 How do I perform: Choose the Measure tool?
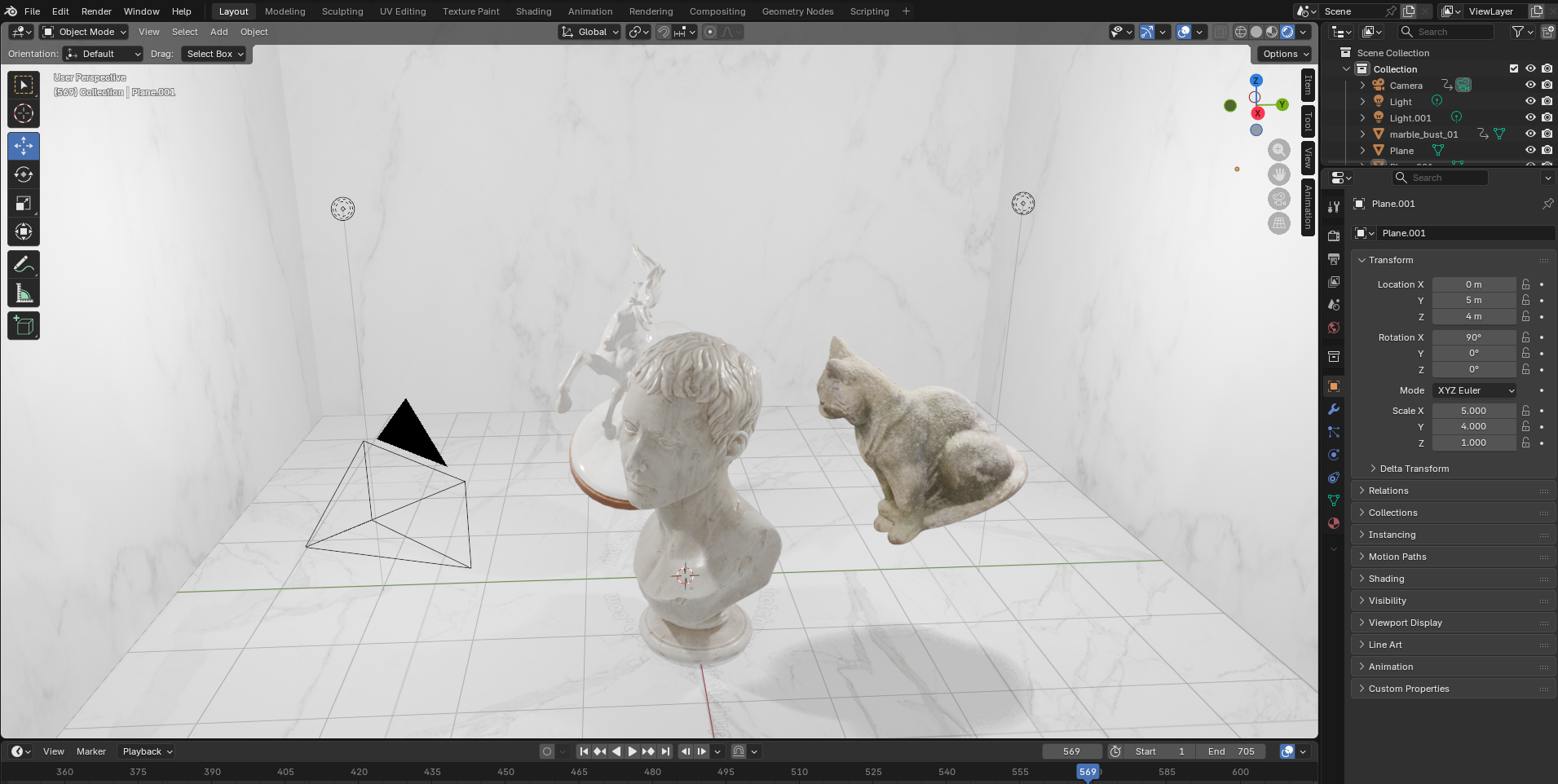tap(24, 293)
